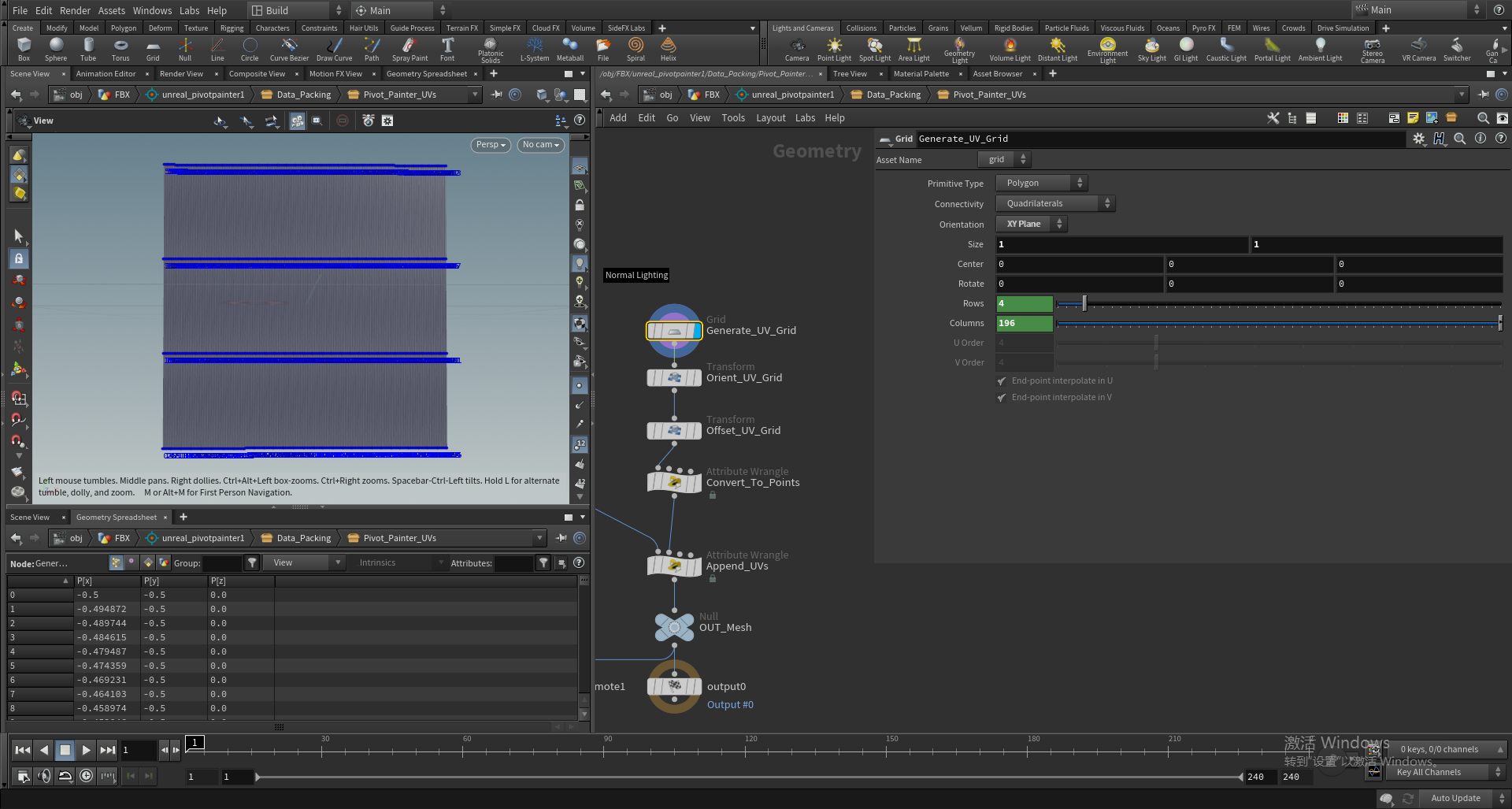Open the Connectivity Quadrilaterals dropdown
Viewport: 1512px width, 809px height.
coord(1055,203)
